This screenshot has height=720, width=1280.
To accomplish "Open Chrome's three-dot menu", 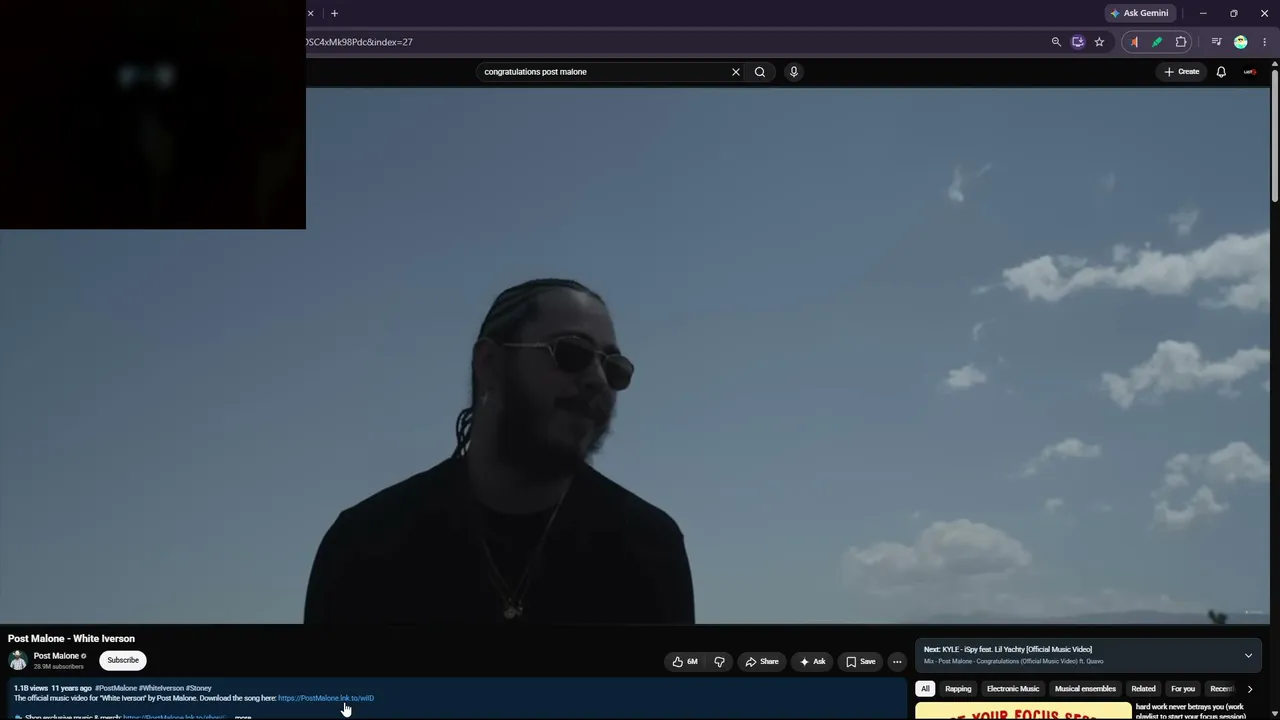I will (x=1264, y=42).
